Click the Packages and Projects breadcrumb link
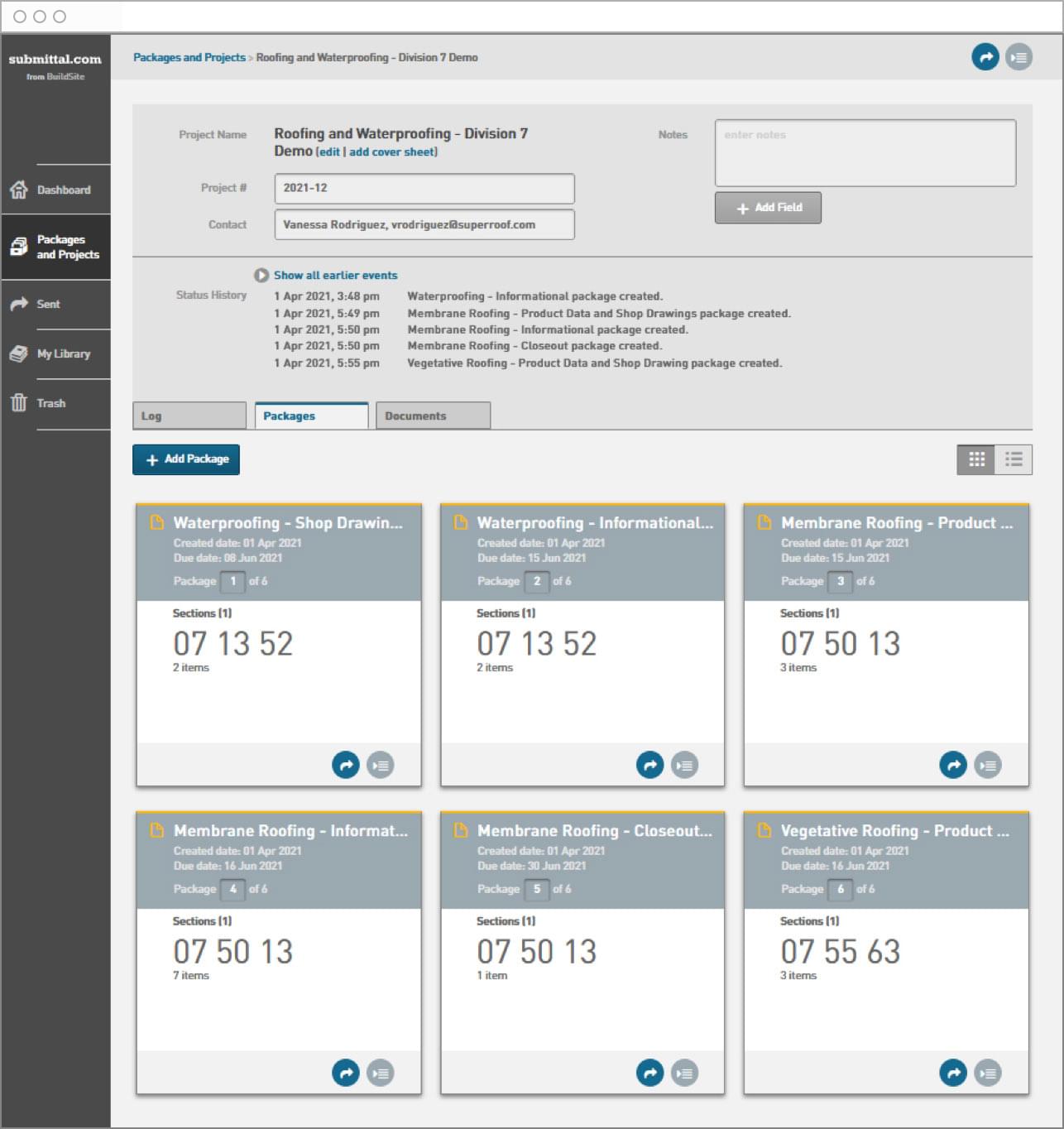 coord(189,58)
